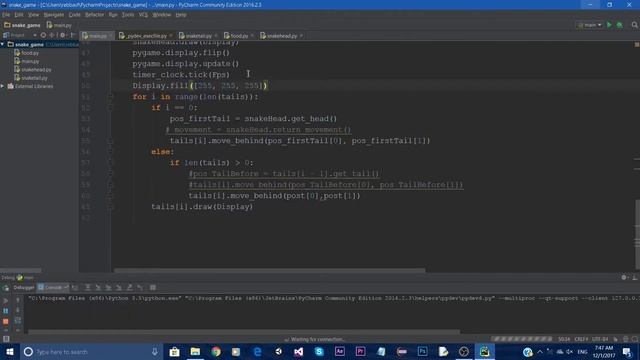Toggle the read-only lock in status bar

point(616,339)
